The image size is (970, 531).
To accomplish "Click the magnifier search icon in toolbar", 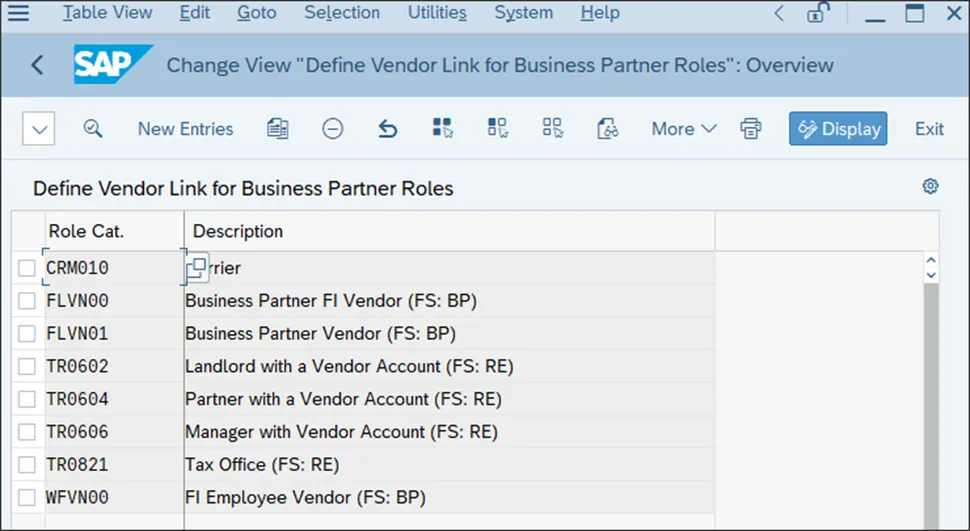I will [93, 129].
